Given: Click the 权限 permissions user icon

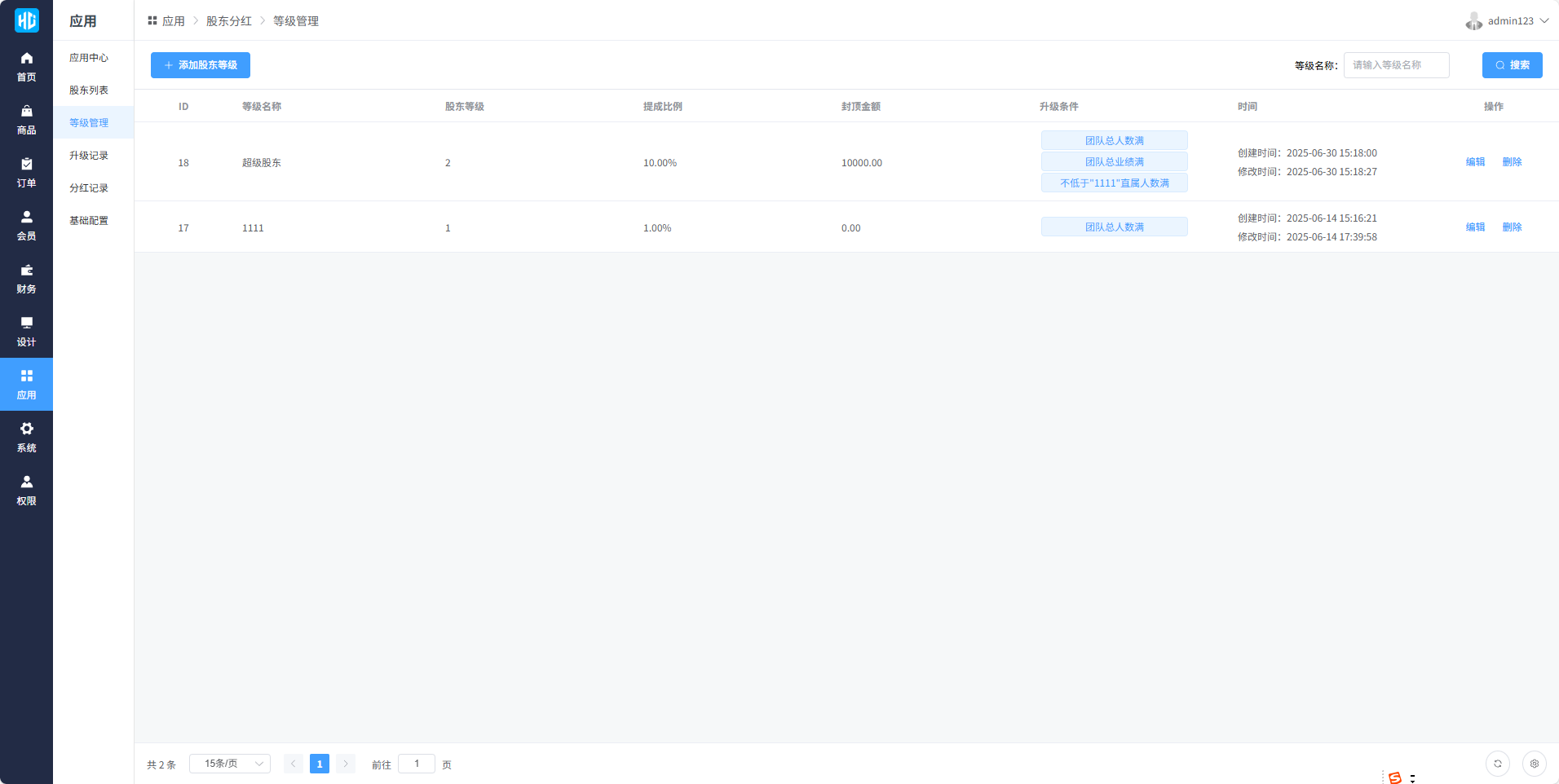Looking at the screenshot, I should click(26, 482).
